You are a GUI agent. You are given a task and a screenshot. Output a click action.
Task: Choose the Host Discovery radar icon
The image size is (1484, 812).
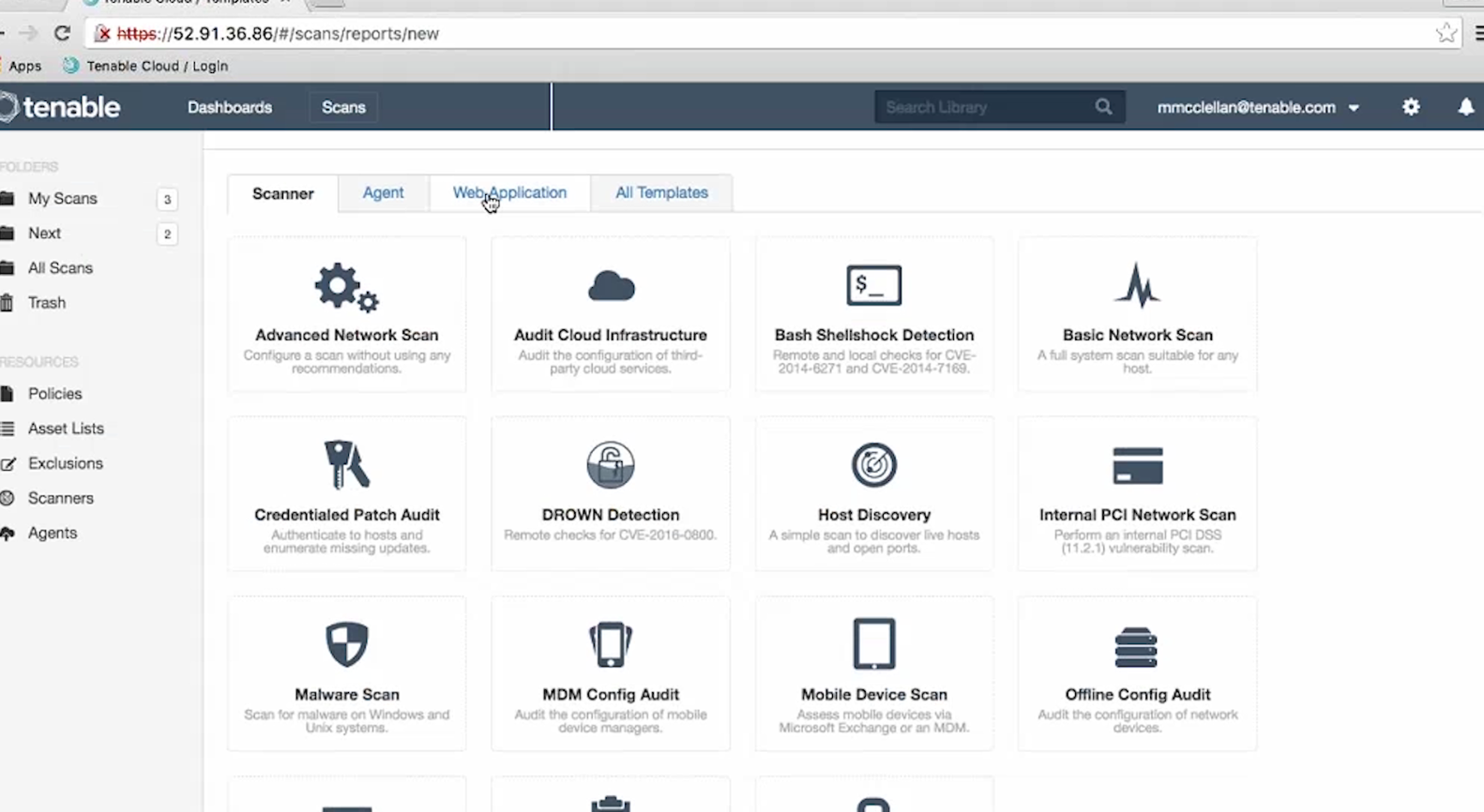pos(873,465)
